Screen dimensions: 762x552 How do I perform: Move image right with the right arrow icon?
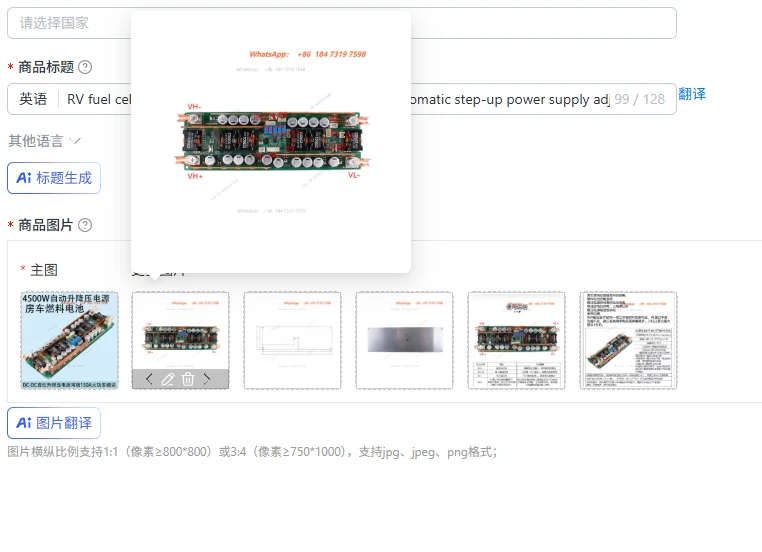pos(207,379)
